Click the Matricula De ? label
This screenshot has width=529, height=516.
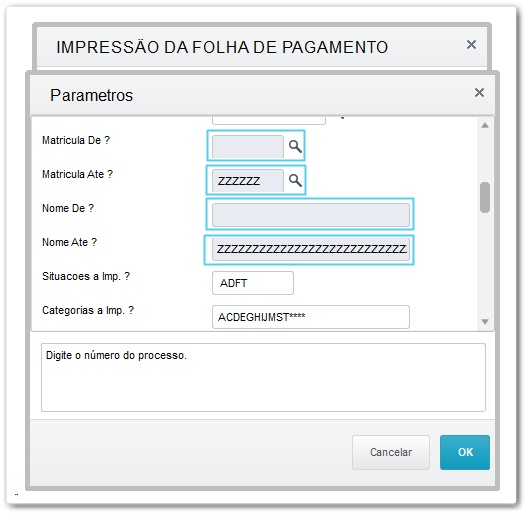[76, 140]
